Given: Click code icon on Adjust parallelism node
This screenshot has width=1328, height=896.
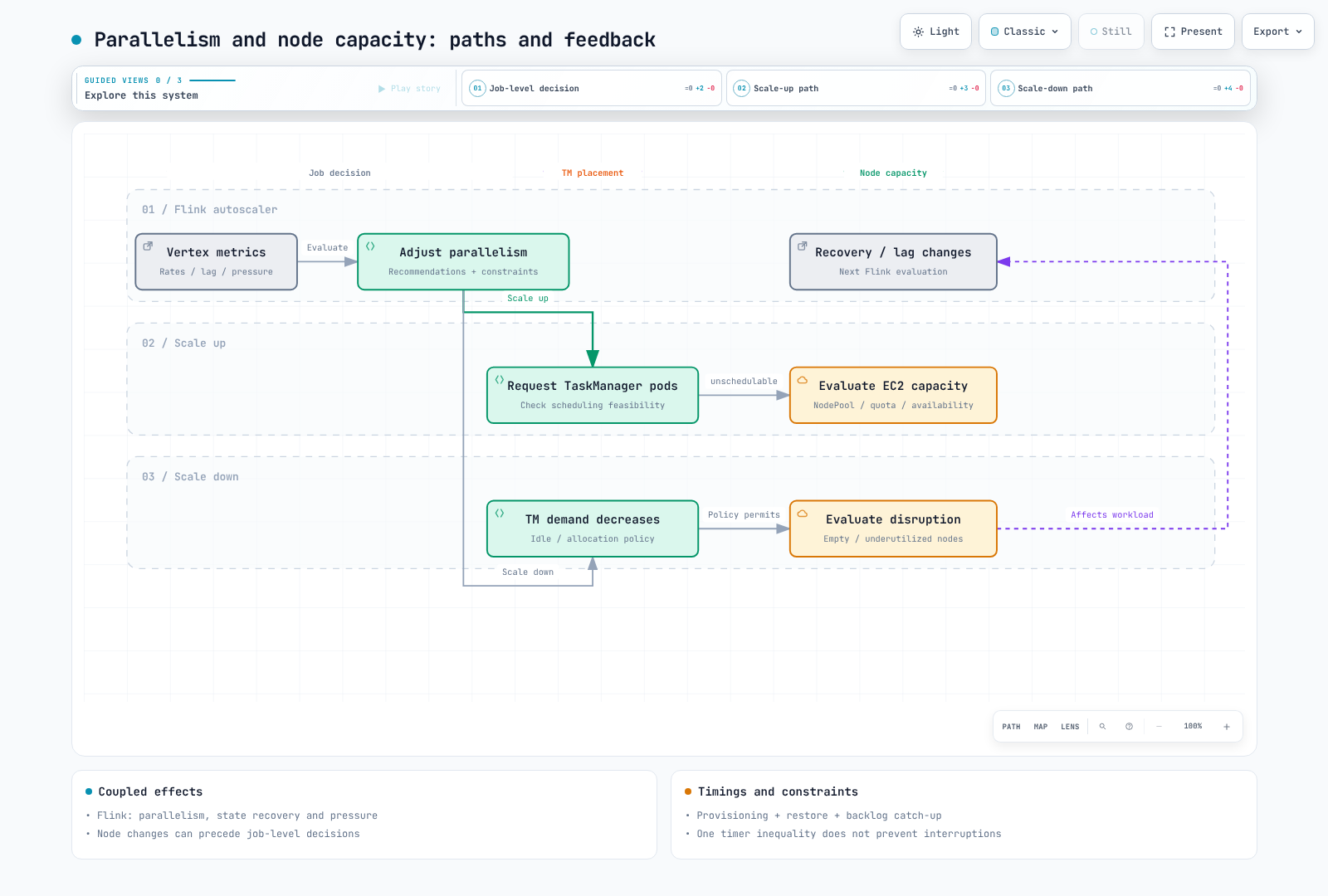Looking at the screenshot, I should tap(370, 246).
